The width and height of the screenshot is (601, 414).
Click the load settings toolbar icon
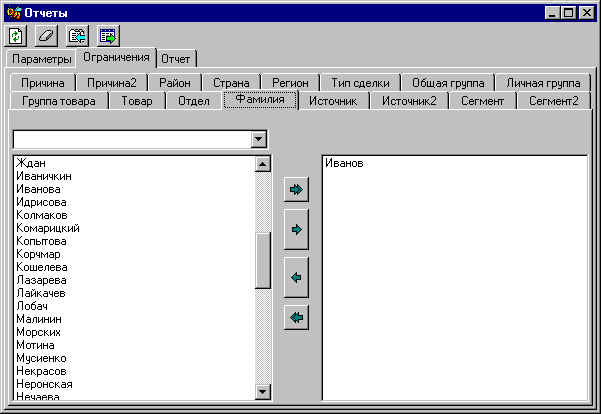click(77, 36)
